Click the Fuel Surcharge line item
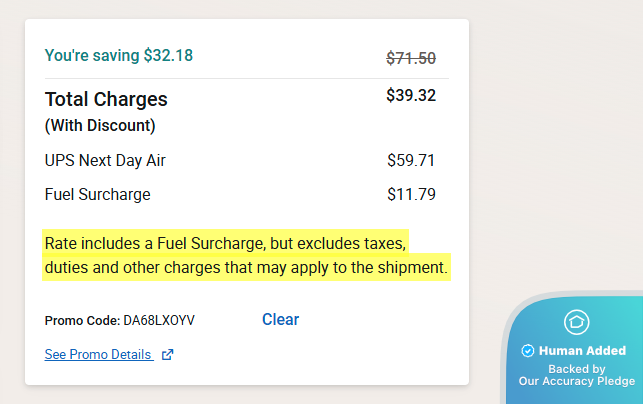Screen dimensions: 643x404 pos(97,194)
